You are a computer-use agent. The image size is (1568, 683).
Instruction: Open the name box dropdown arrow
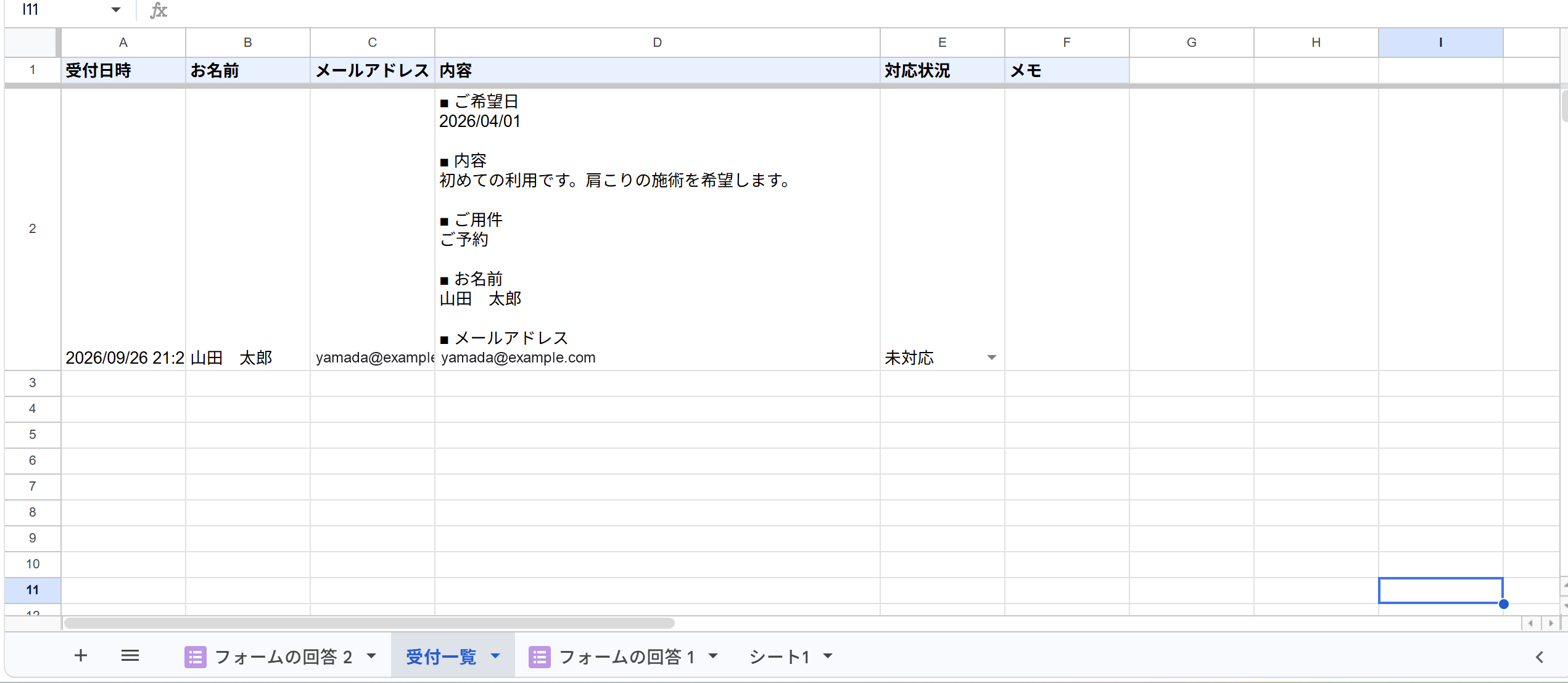tap(115, 10)
